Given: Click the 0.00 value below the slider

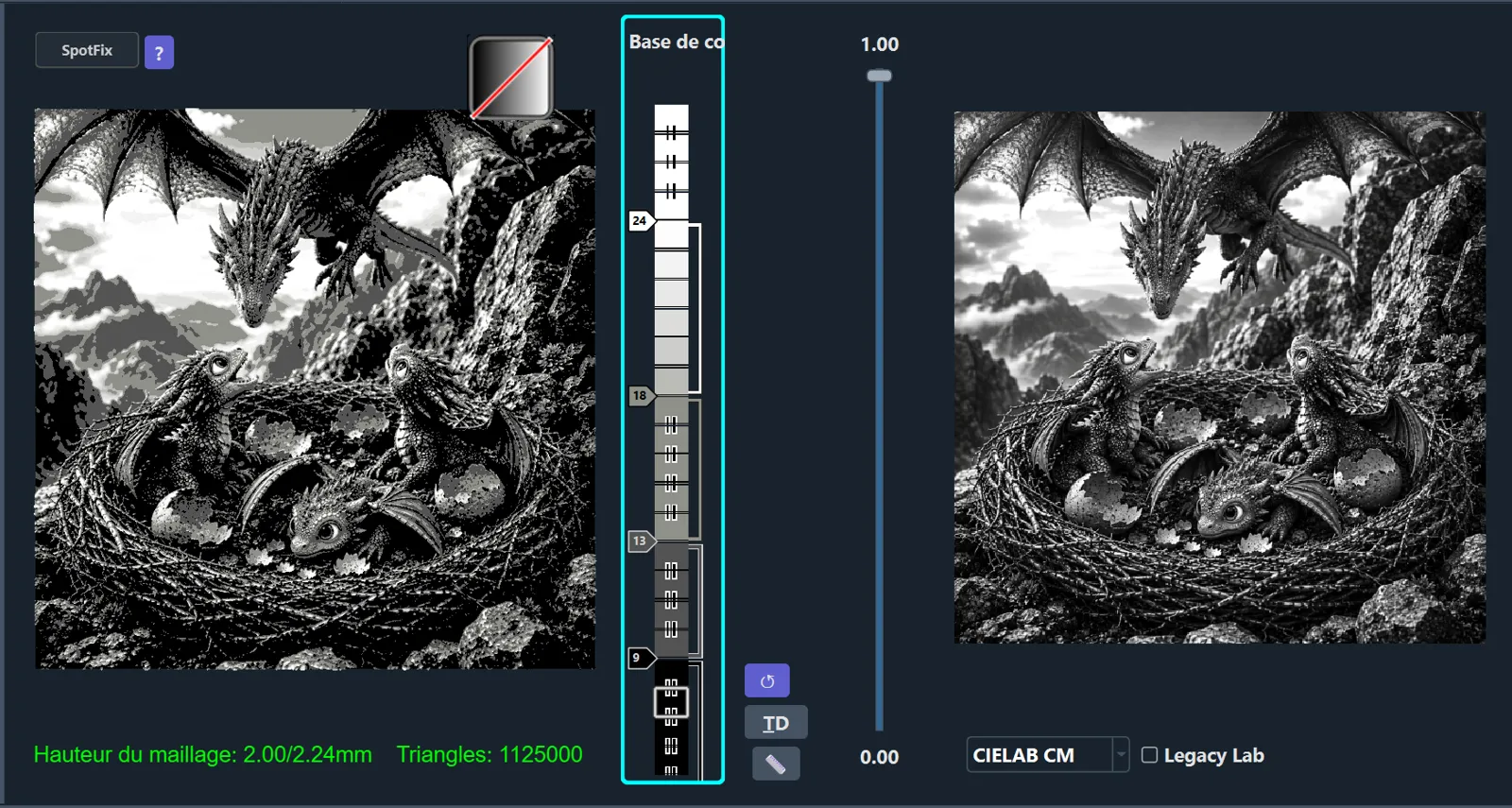Looking at the screenshot, I should coord(879,757).
